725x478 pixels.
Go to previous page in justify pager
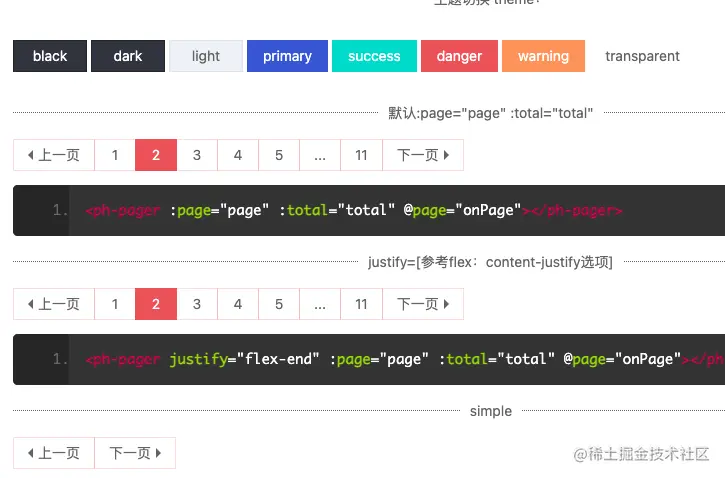click(x=54, y=304)
